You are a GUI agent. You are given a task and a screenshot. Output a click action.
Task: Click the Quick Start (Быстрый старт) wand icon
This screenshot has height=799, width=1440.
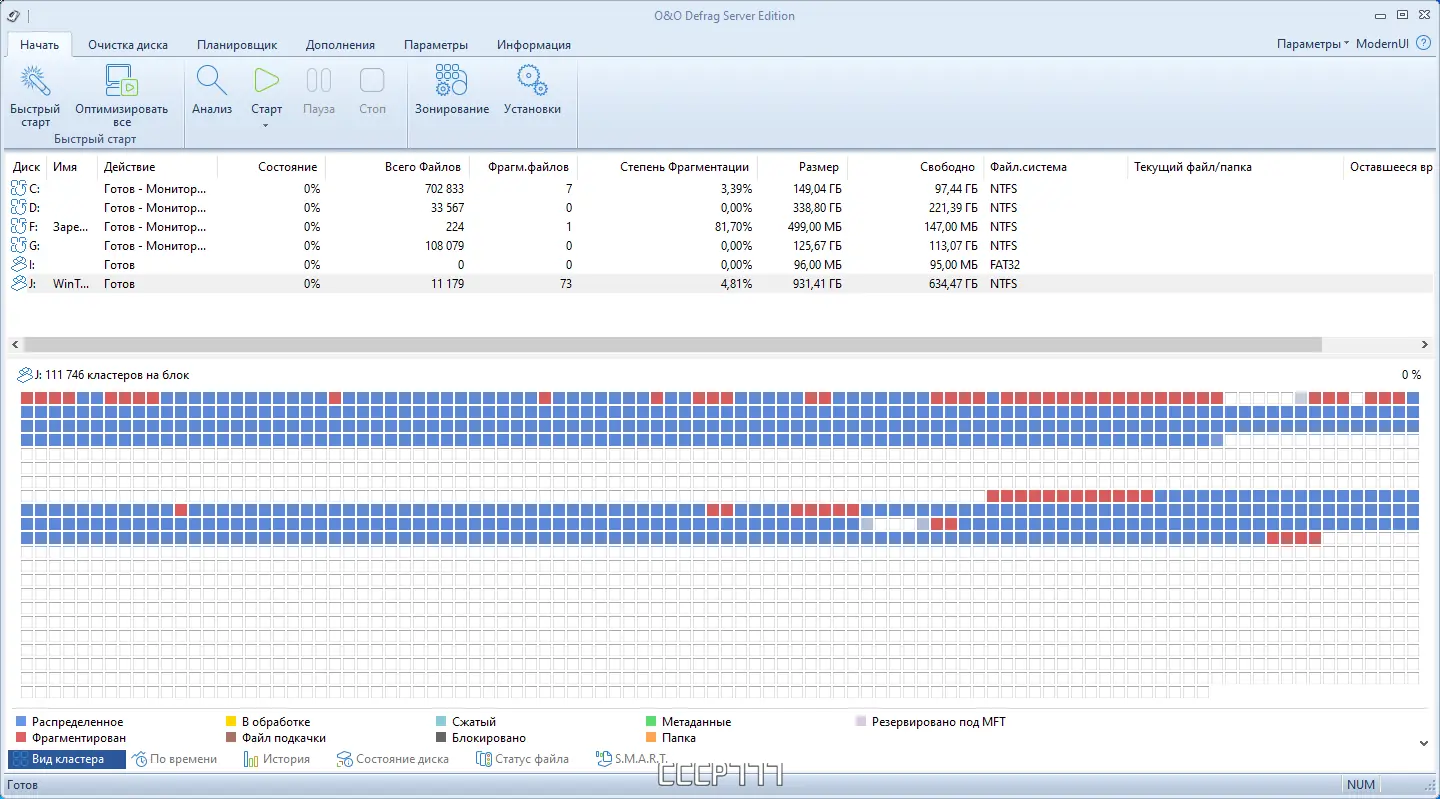click(35, 82)
